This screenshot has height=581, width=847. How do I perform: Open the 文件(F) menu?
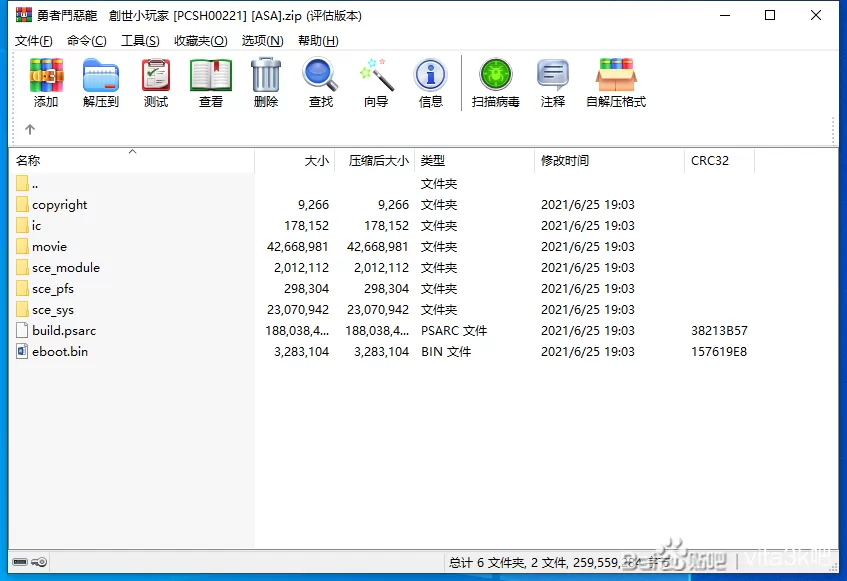33,40
